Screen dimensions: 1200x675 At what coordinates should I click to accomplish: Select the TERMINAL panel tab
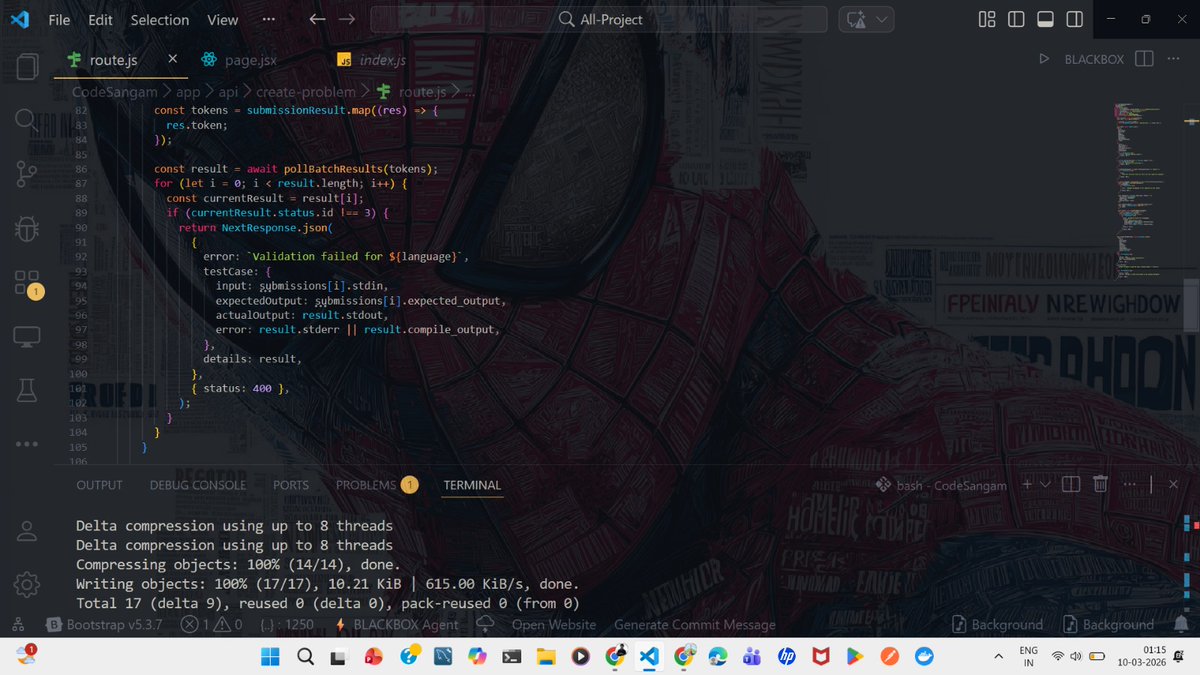tap(472, 485)
